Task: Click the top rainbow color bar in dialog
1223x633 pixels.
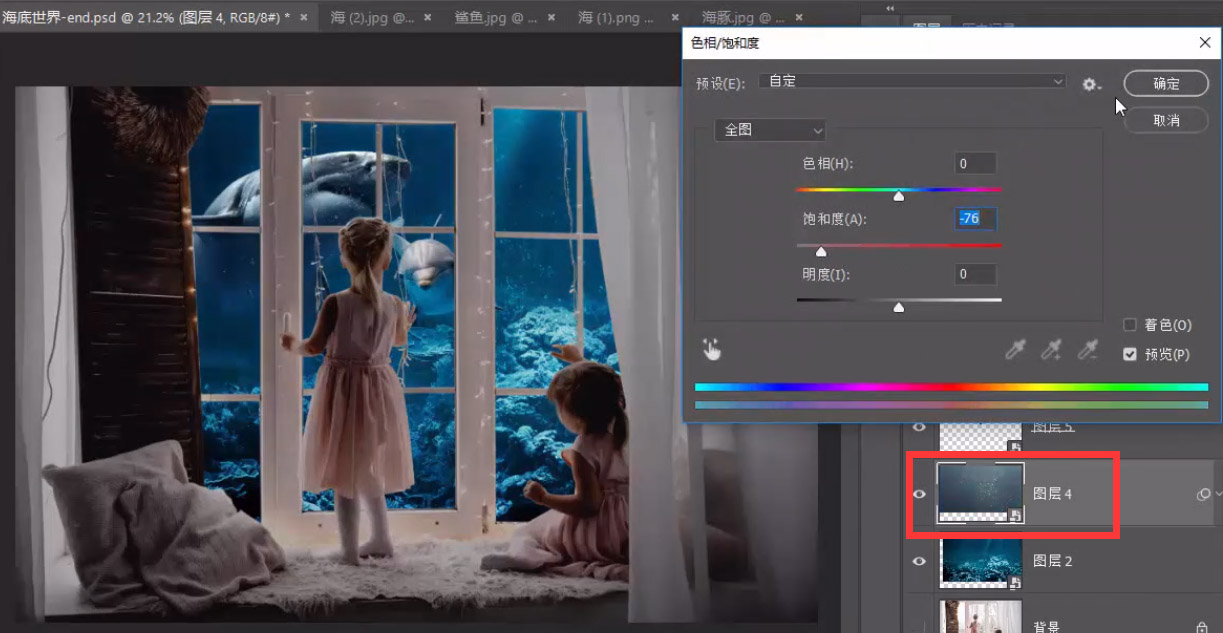Action: pos(951,387)
